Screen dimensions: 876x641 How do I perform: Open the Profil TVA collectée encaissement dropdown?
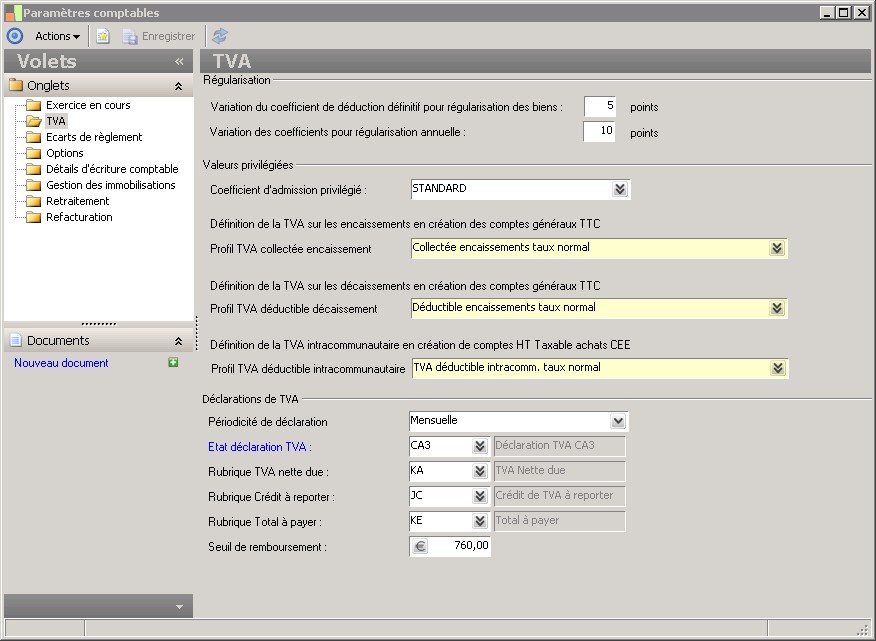(x=777, y=248)
